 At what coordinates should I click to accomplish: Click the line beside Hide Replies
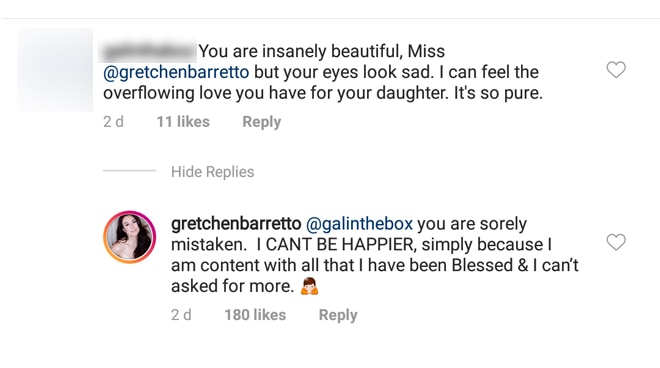pyautogui.click(x=129, y=171)
